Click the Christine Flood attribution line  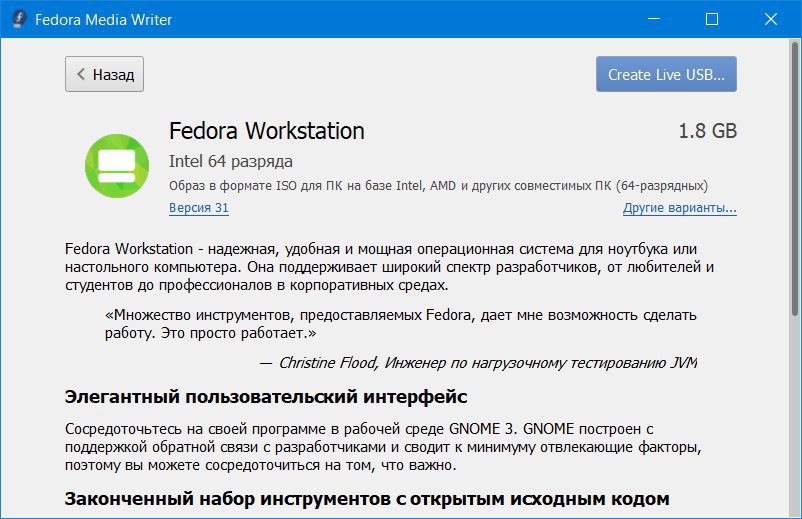coord(478,363)
